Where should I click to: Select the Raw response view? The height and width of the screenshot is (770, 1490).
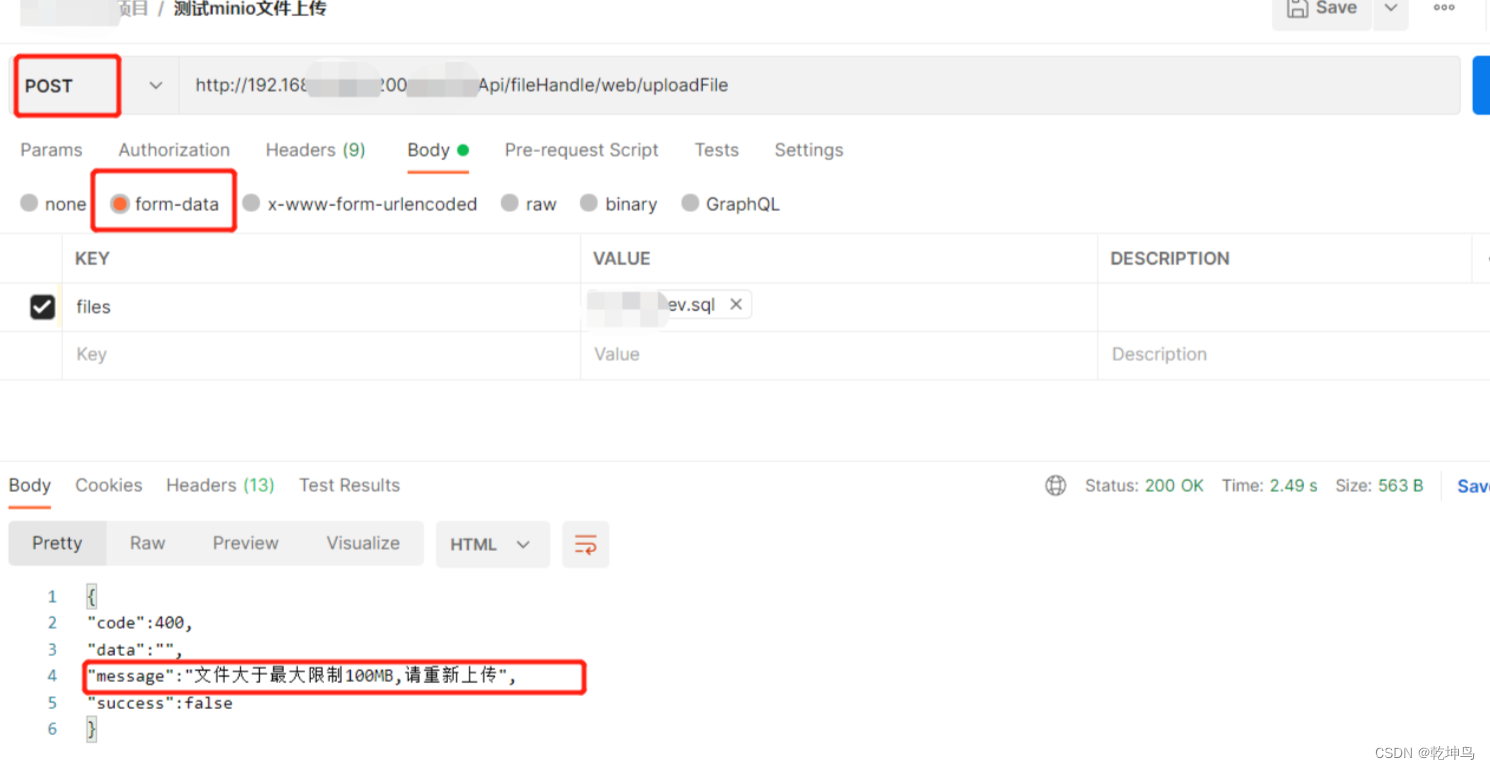[147, 544]
